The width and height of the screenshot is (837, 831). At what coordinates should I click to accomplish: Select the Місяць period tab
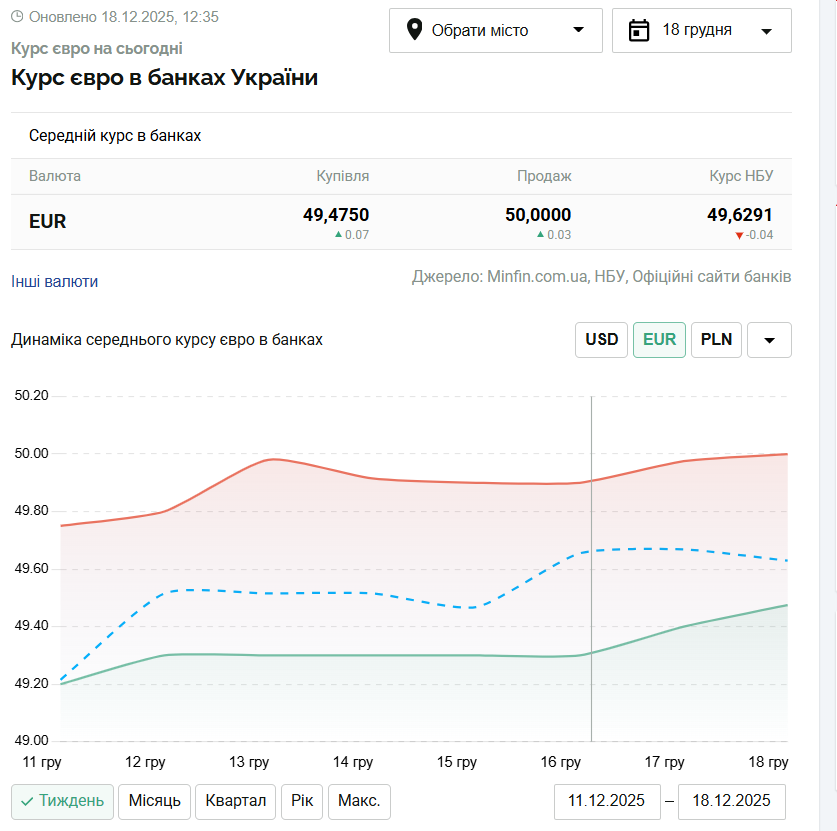point(154,801)
